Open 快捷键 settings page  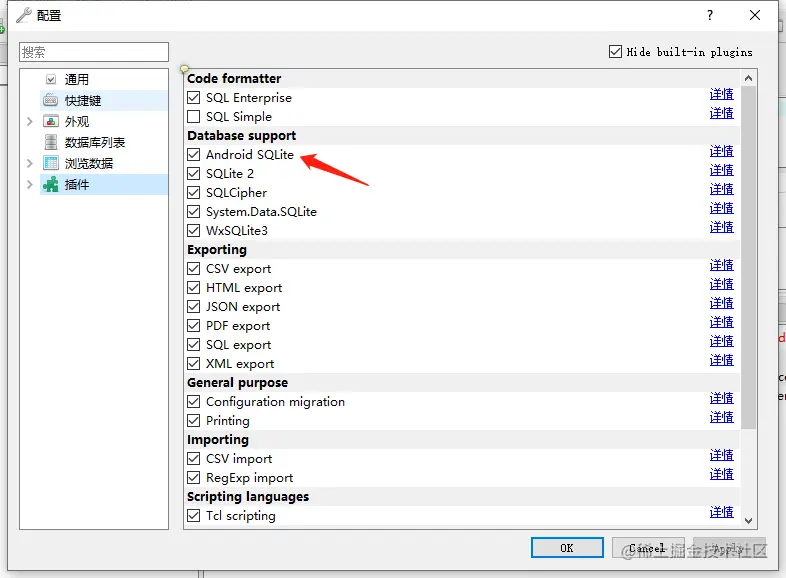point(83,100)
